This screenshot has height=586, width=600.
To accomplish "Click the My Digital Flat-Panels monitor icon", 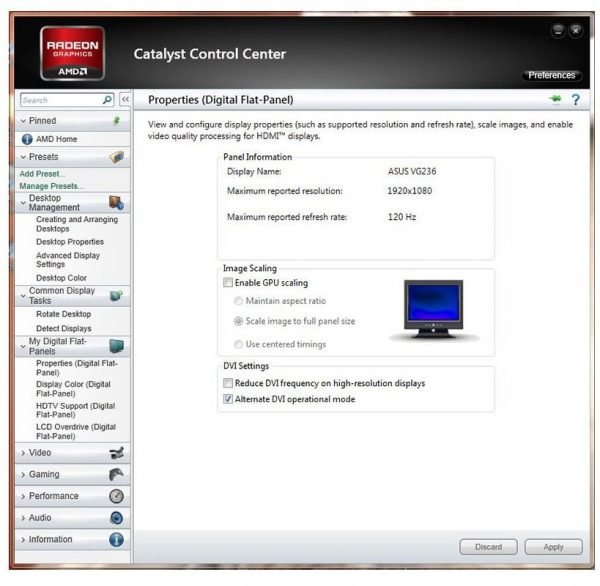I will pos(116,346).
